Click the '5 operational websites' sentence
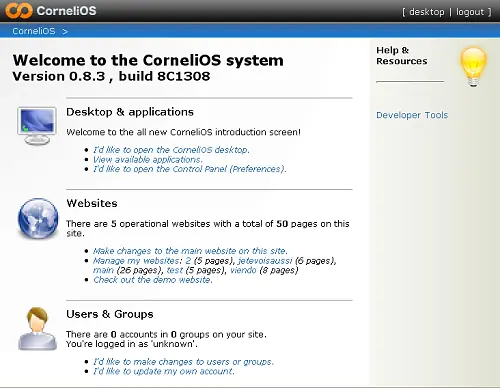Image resolution: width=500 pixels, height=388 pixels. (208, 228)
